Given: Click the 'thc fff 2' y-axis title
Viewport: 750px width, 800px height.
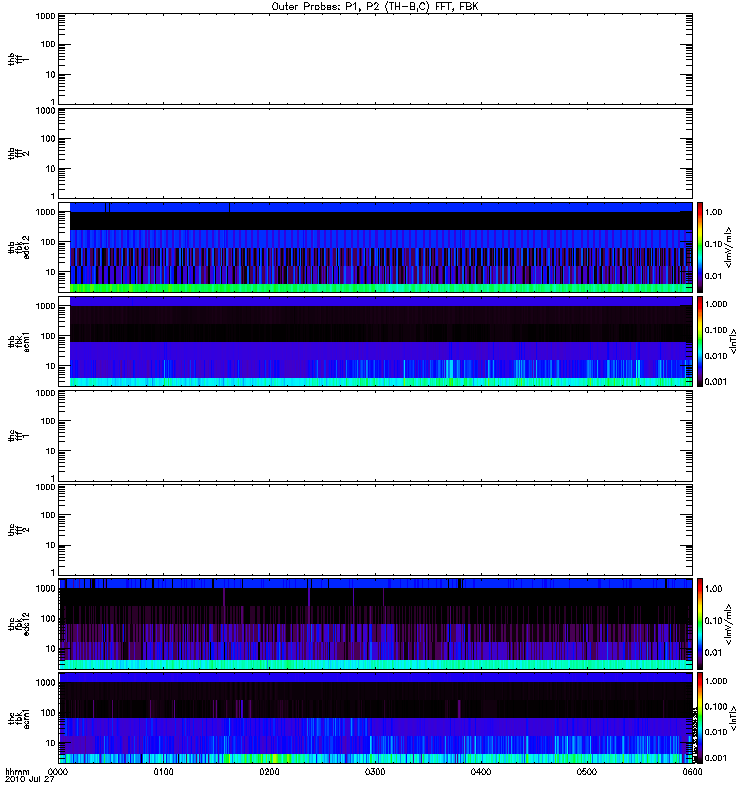Looking at the screenshot, I should (x=18, y=530).
